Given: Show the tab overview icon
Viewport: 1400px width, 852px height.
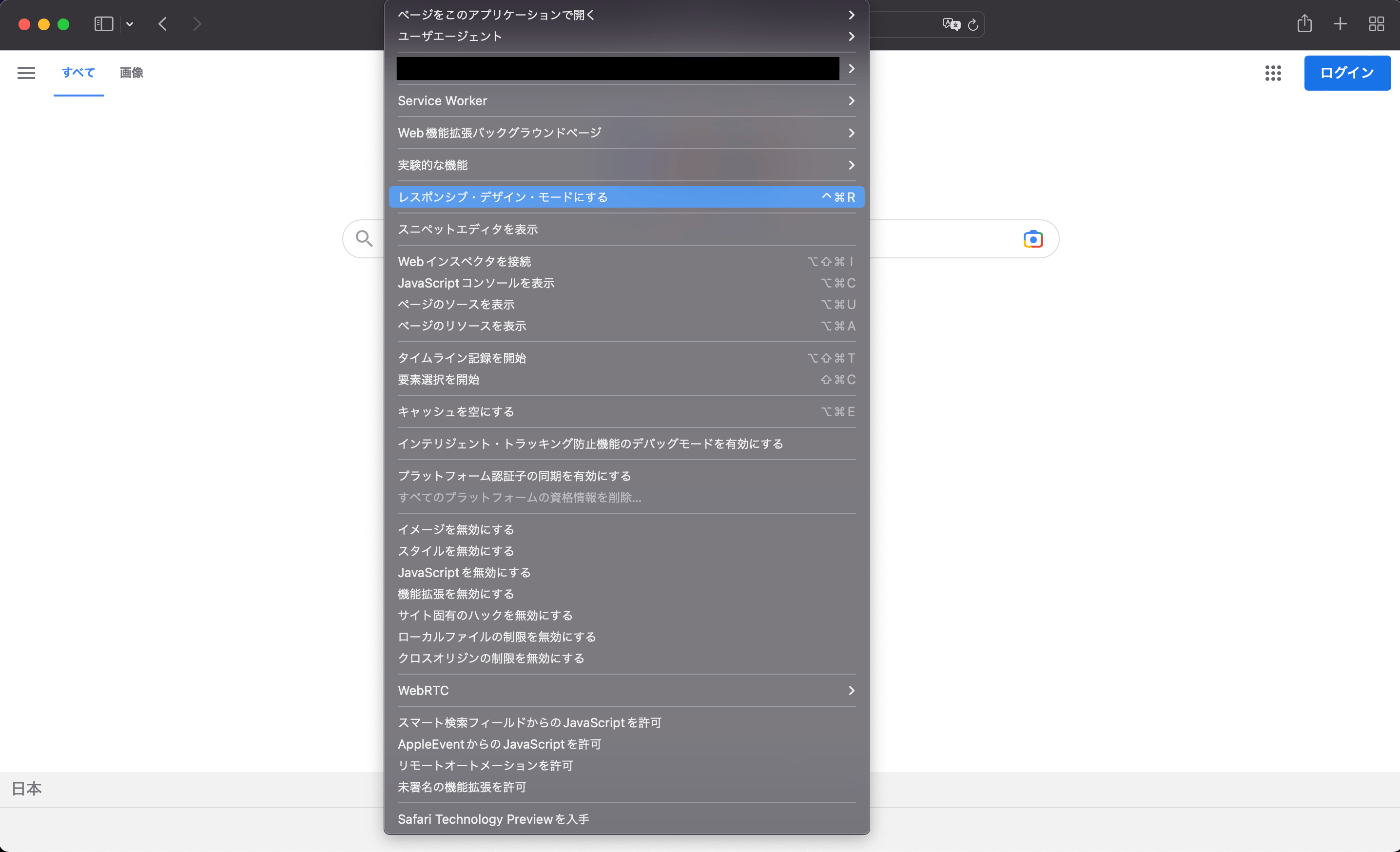Looking at the screenshot, I should tap(1376, 24).
